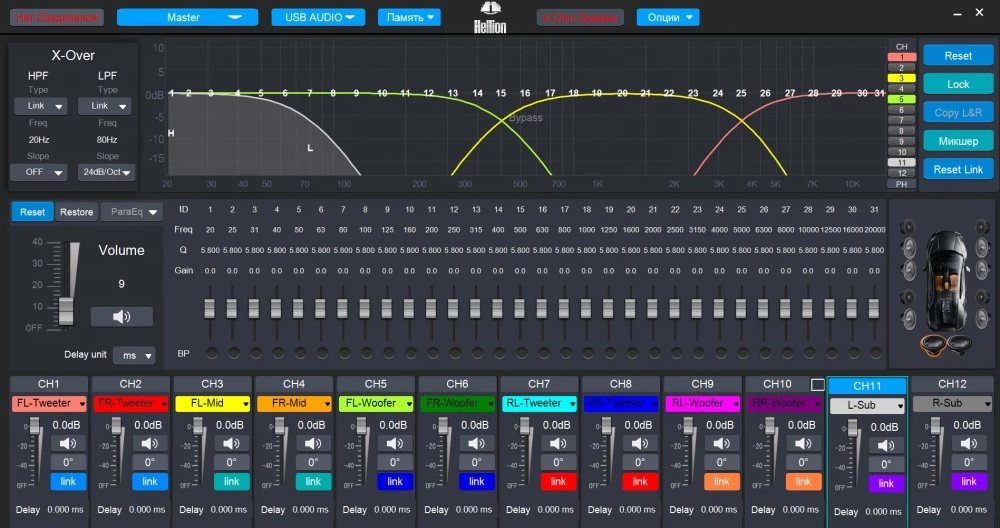The height and width of the screenshot is (528, 1000).
Task: Mute CH10 RR-Woofer speaker icon
Action: pyautogui.click(x=803, y=443)
